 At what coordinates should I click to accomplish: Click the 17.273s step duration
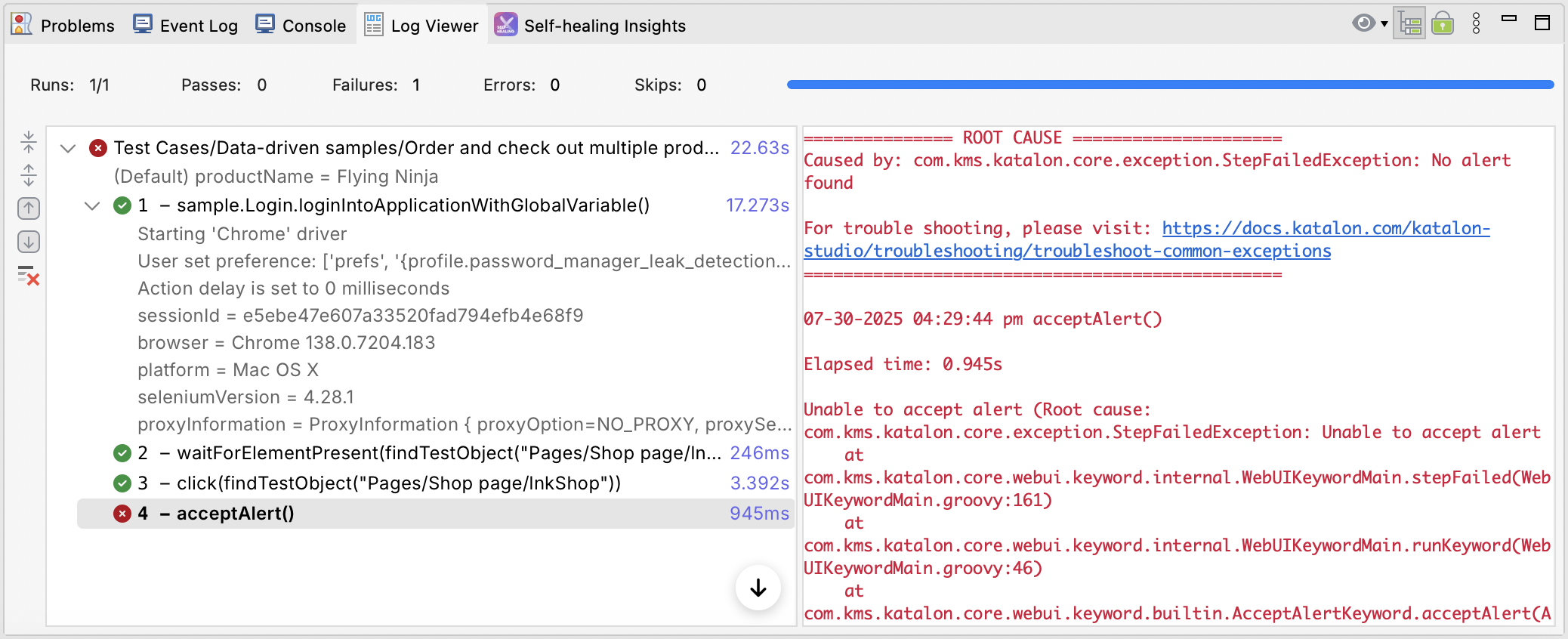click(x=758, y=205)
